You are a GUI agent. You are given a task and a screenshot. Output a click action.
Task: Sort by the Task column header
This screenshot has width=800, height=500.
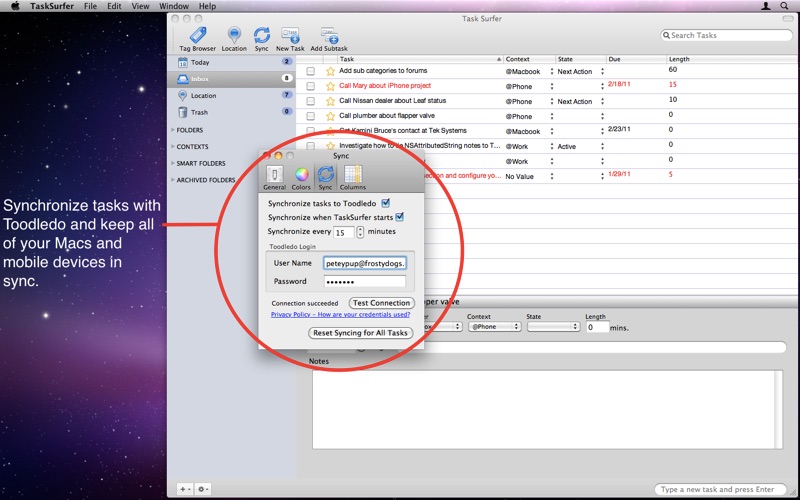tap(420, 59)
